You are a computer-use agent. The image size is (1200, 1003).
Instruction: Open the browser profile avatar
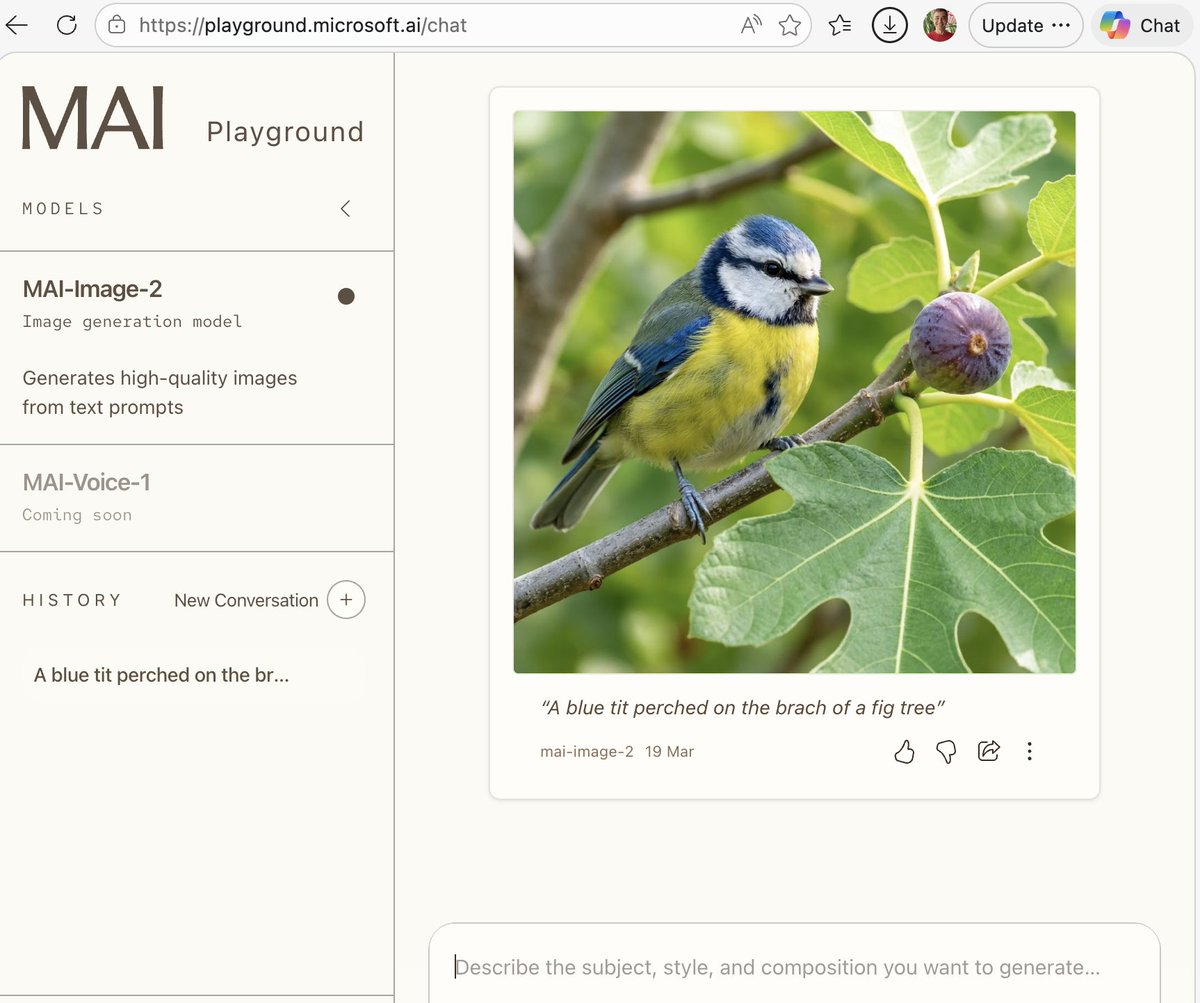click(x=939, y=26)
